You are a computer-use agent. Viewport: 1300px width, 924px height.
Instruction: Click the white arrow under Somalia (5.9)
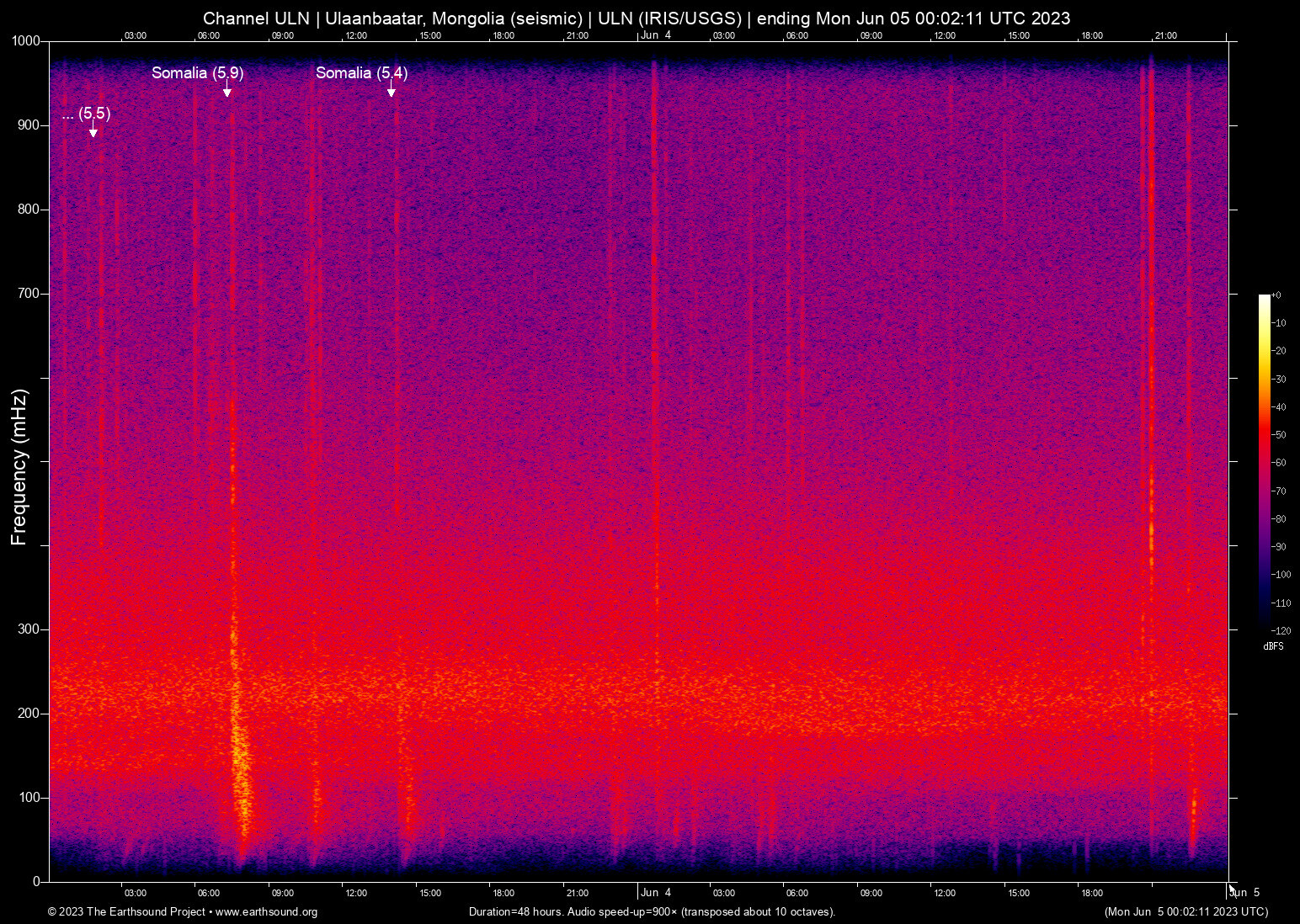click(228, 90)
